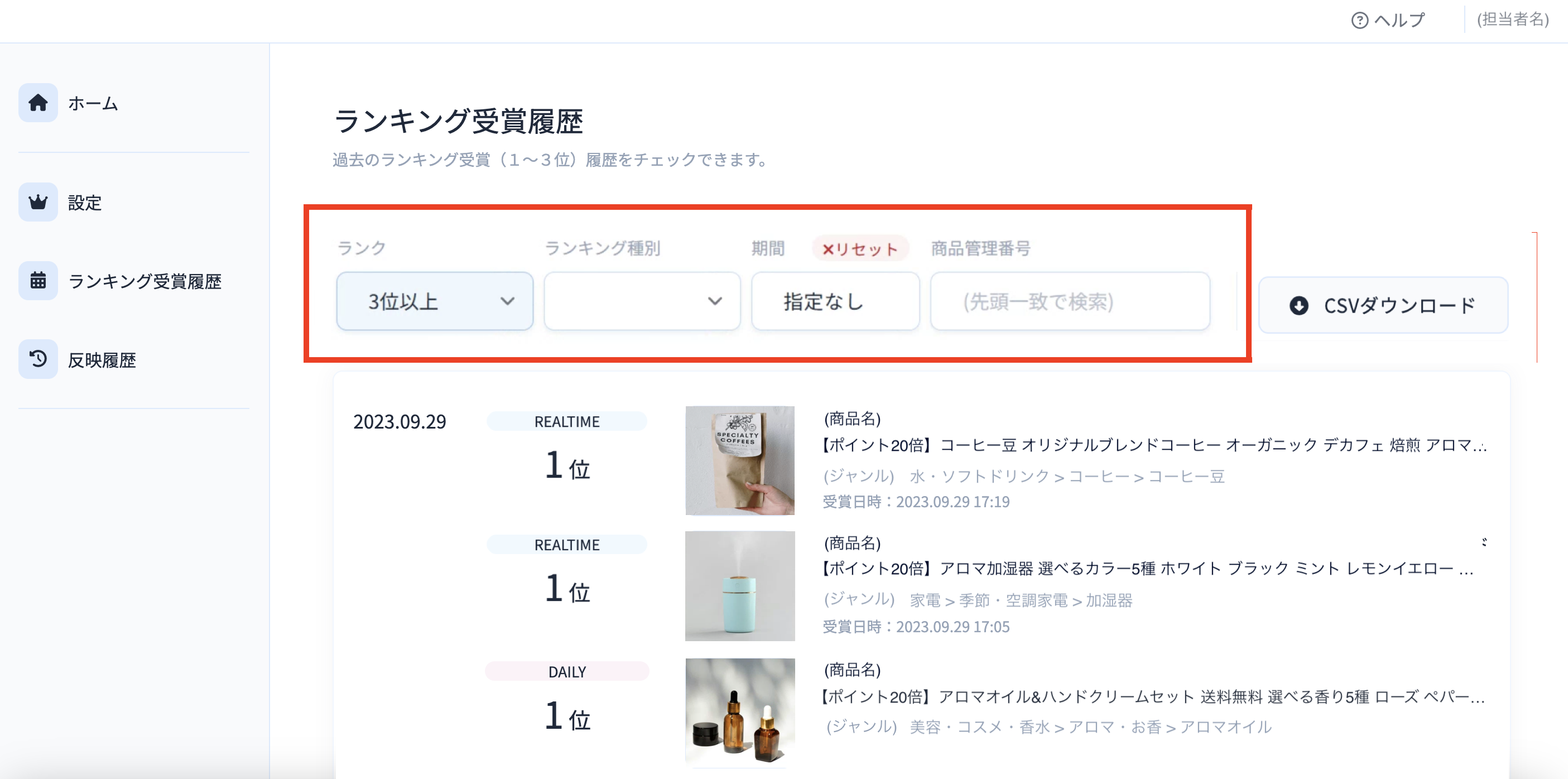The height and width of the screenshot is (779, 1568).
Task: Click the CSVダウンロード button
Action: click(x=1383, y=305)
